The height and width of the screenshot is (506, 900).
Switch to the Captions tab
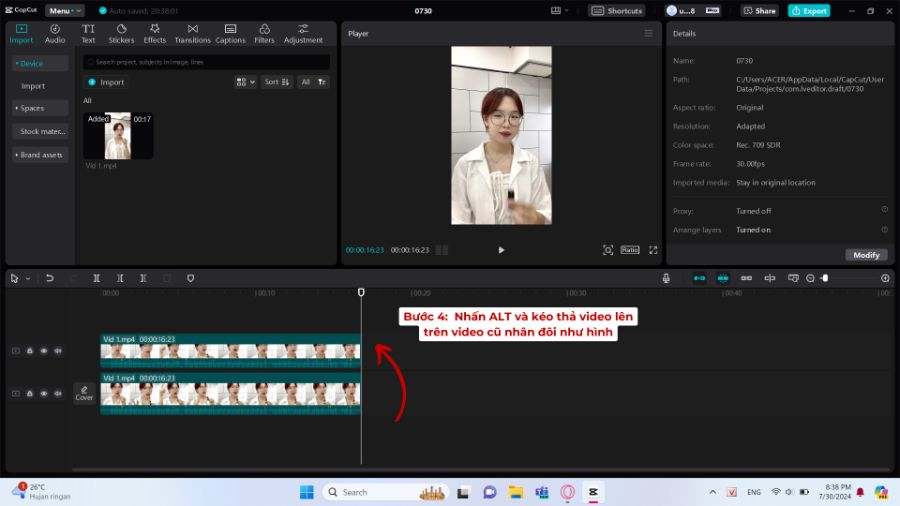point(230,34)
